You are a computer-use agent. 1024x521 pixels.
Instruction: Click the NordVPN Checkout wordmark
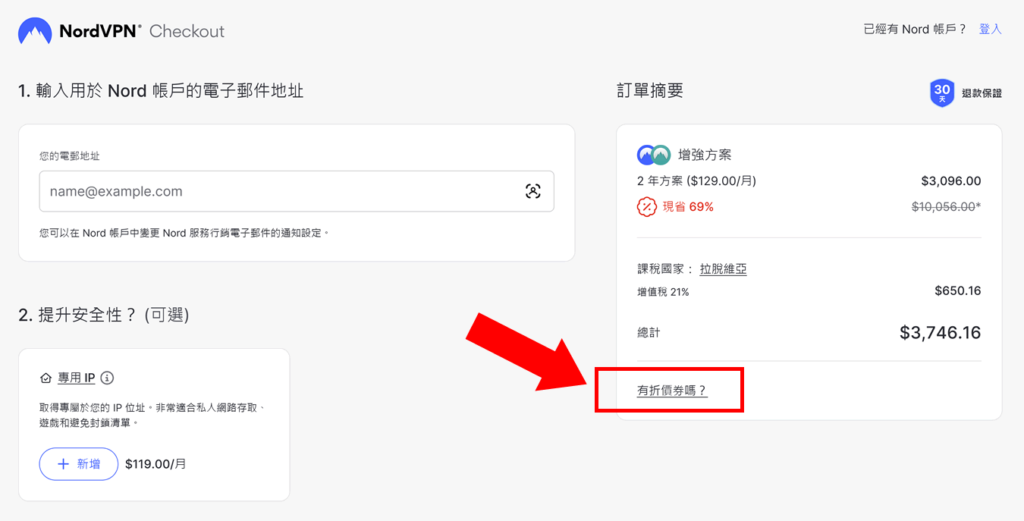click(141, 31)
